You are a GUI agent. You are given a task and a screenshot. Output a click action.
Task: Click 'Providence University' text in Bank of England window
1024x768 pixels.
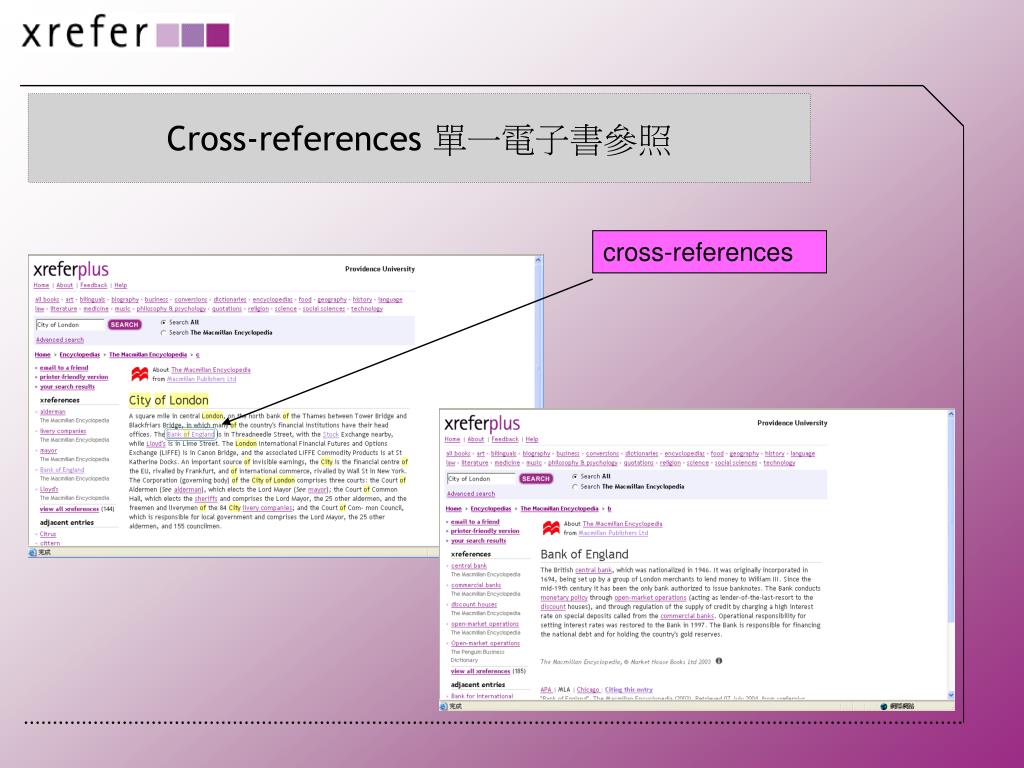[x=792, y=423]
